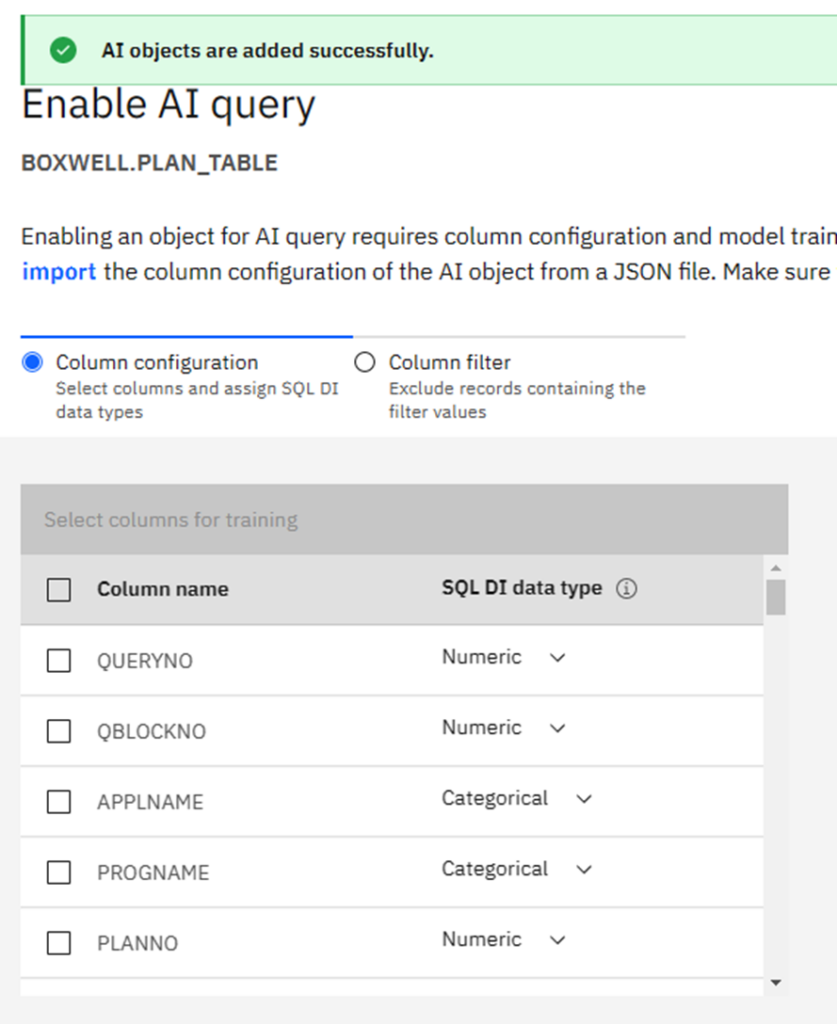The height and width of the screenshot is (1024, 837).
Task: Select the PLANNO column checkbox
Action: 59,943
